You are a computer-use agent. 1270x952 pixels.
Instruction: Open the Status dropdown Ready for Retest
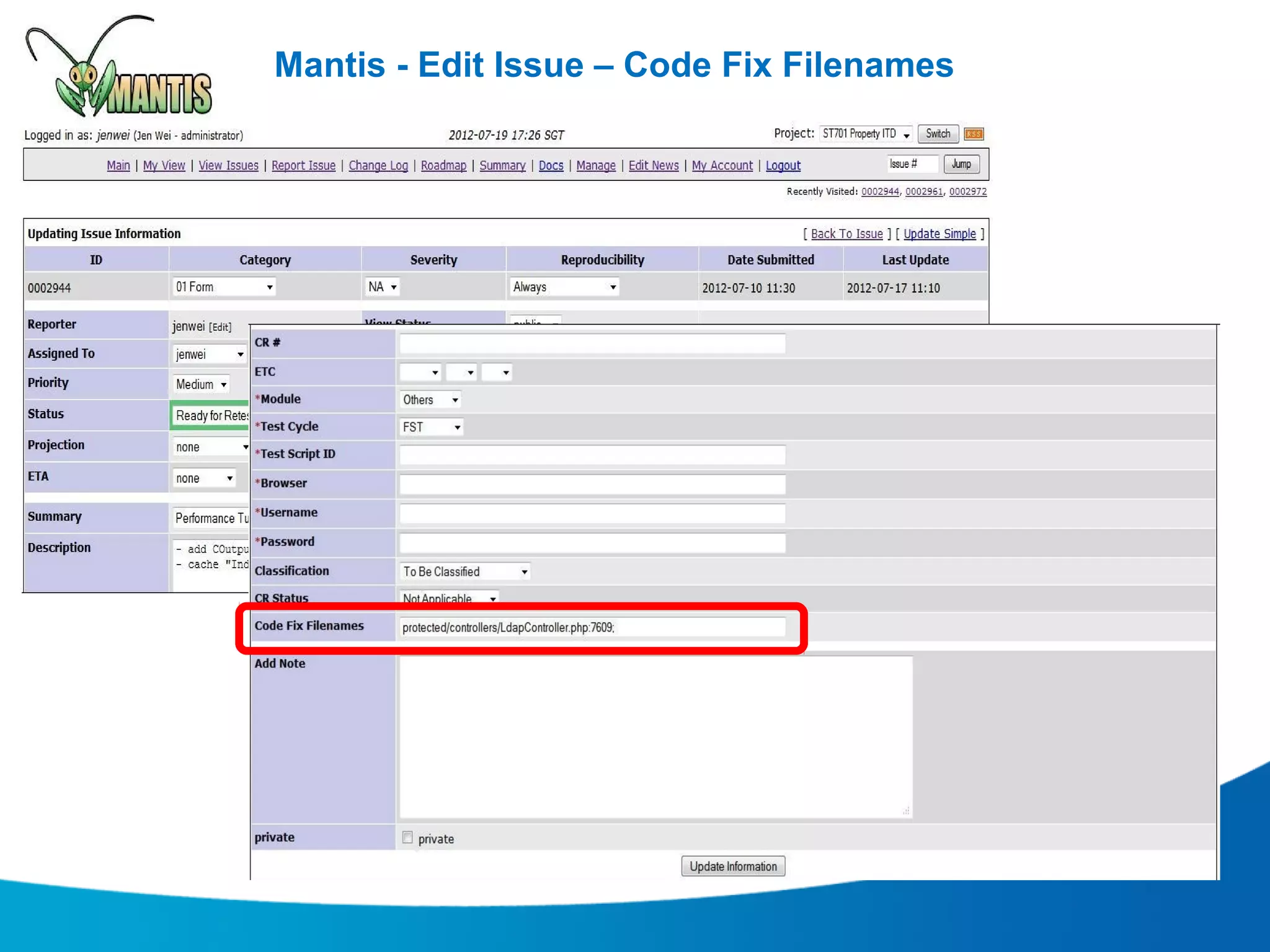tap(211, 415)
